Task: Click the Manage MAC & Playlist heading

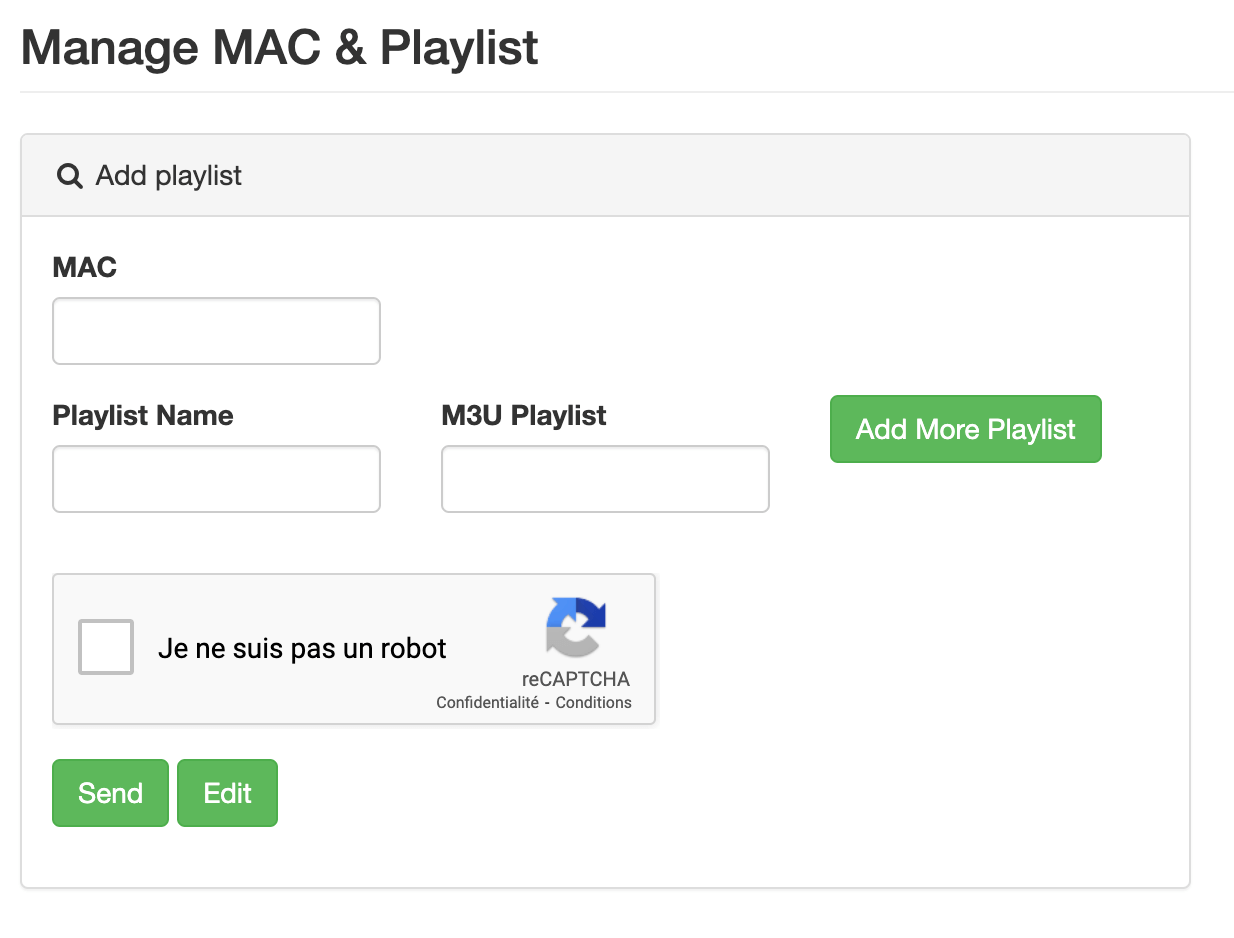Action: (x=280, y=48)
